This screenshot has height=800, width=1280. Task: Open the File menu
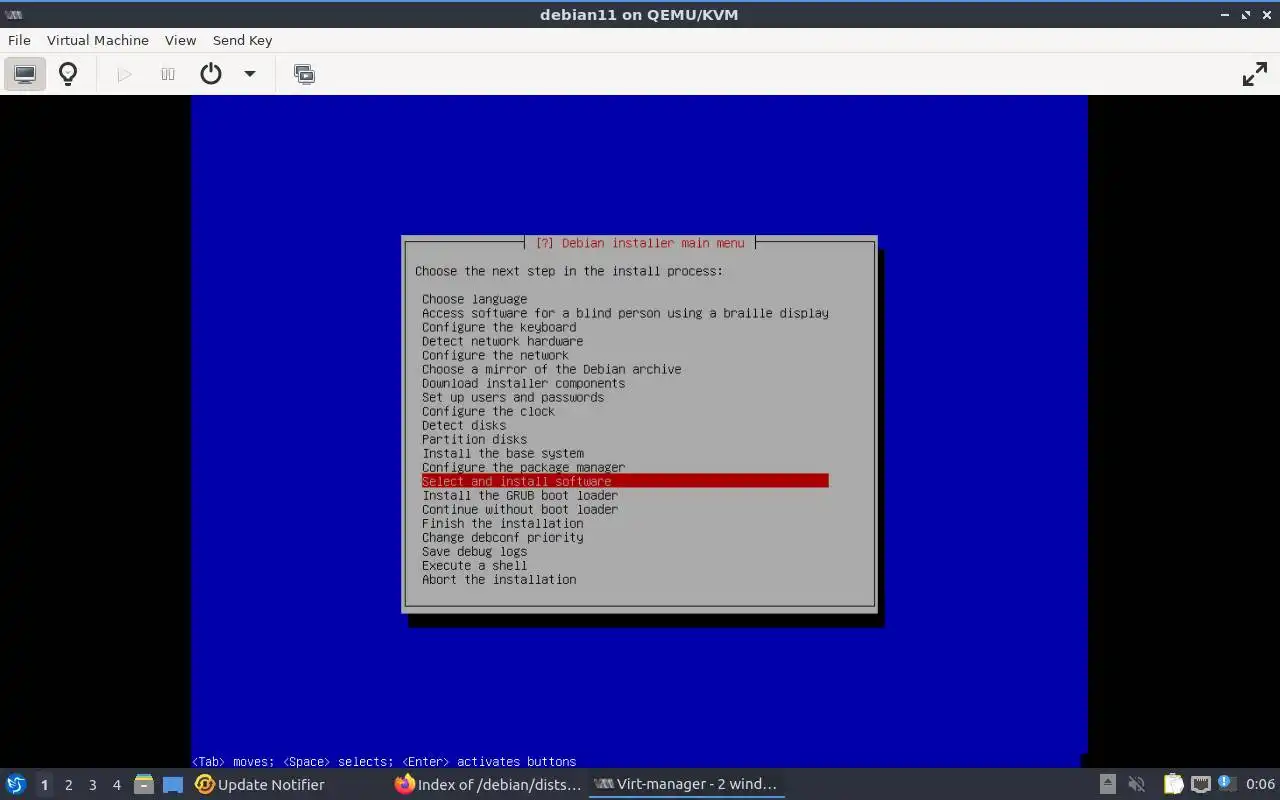(x=19, y=40)
